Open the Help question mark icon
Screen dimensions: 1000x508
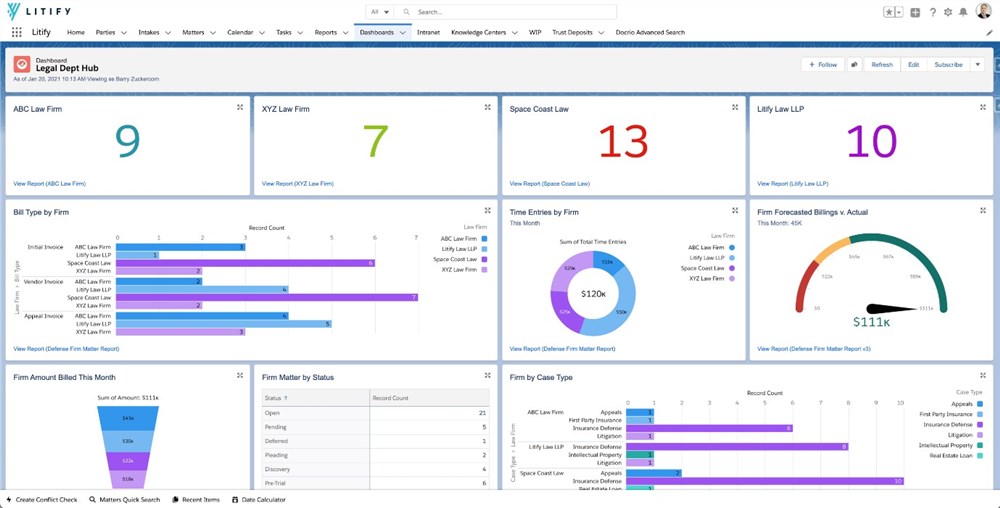(x=932, y=12)
